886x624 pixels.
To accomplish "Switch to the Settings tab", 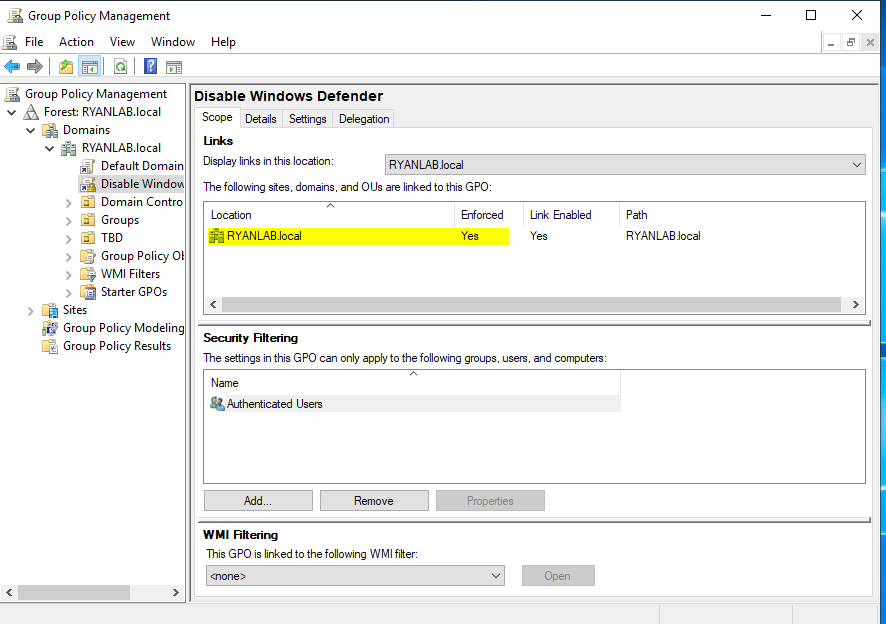I will (x=307, y=118).
